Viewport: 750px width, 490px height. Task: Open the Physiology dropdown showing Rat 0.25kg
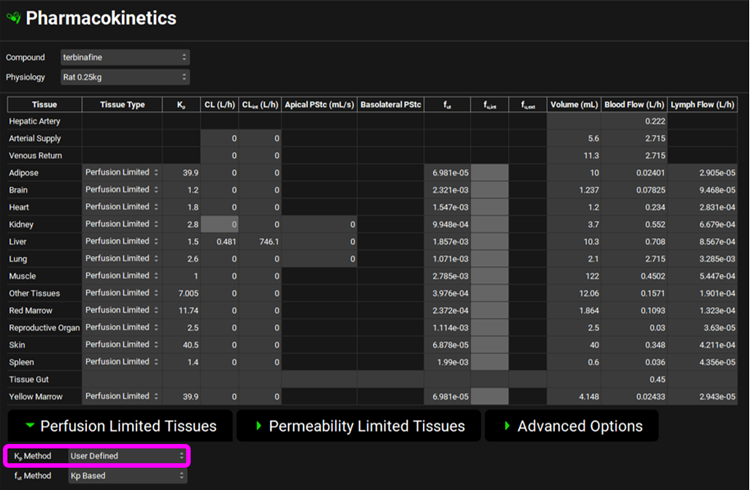[x=124, y=77]
